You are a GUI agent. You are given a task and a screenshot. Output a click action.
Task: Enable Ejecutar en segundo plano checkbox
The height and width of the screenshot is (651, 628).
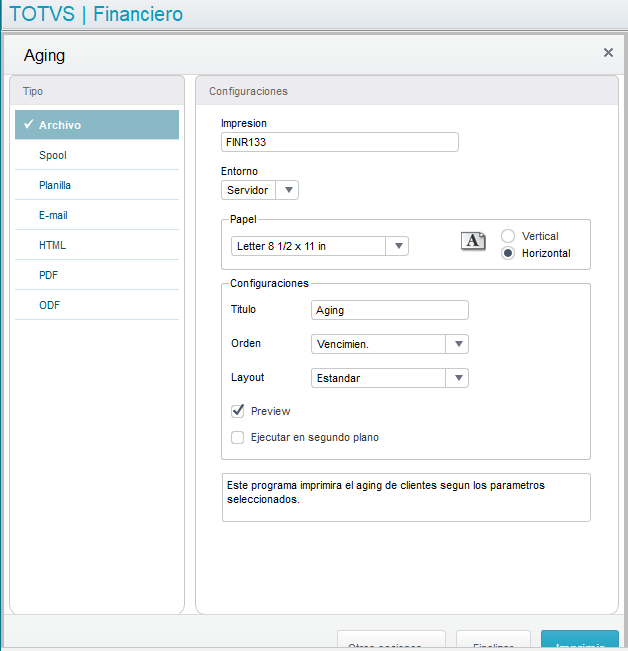pyautogui.click(x=238, y=437)
